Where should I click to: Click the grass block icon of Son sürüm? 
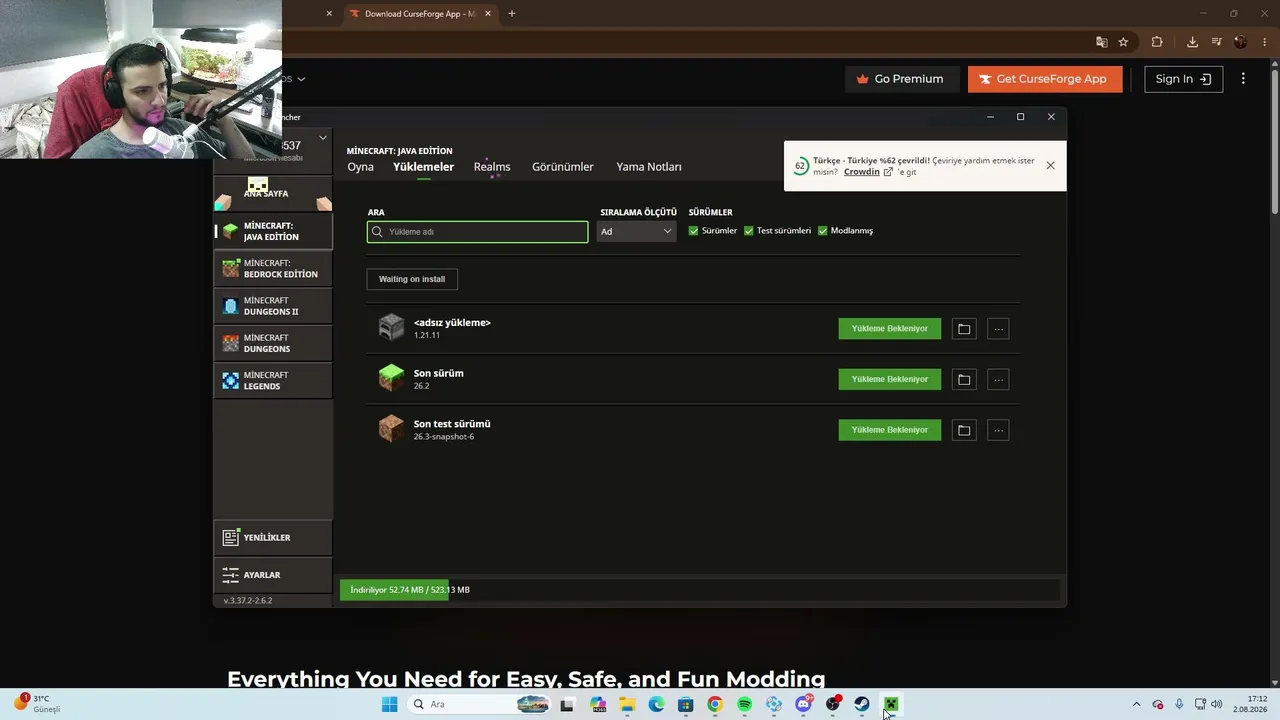pyautogui.click(x=391, y=378)
